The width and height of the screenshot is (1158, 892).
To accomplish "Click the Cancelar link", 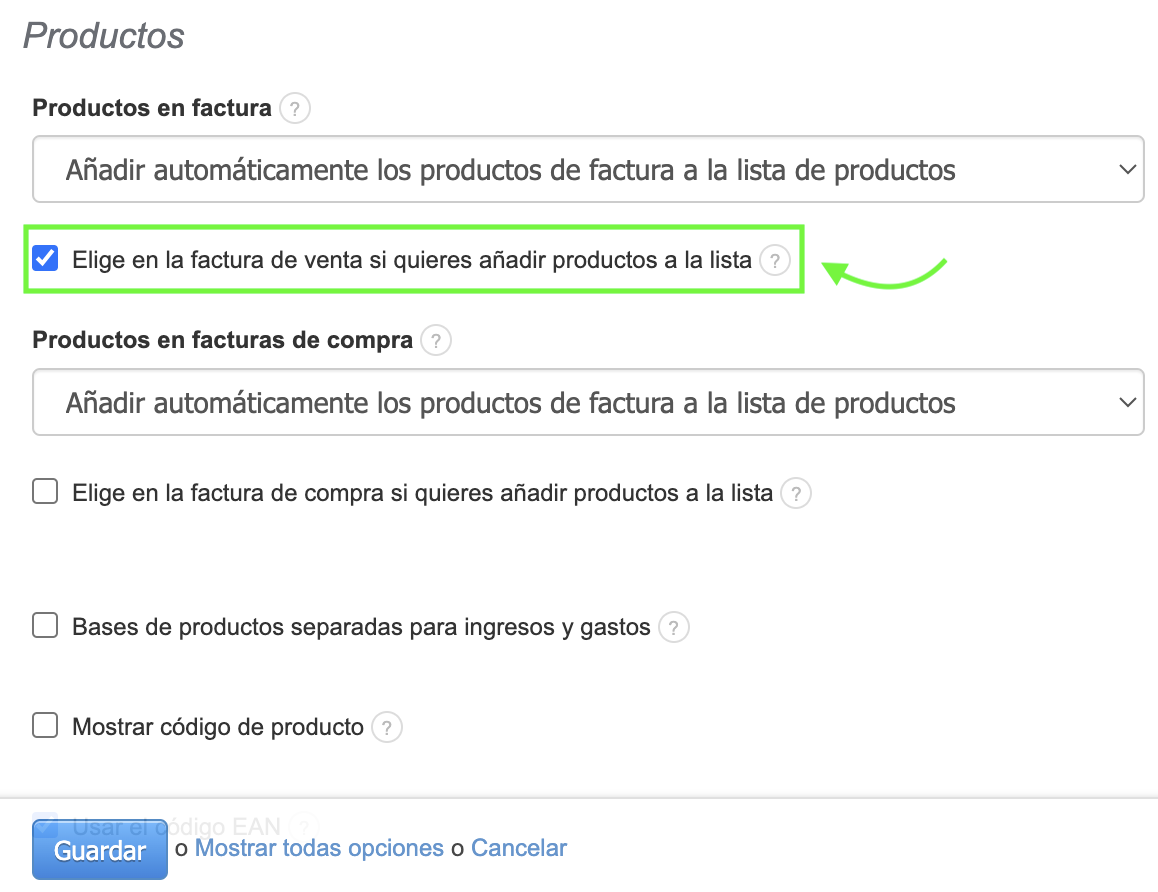I will pos(519,849).
